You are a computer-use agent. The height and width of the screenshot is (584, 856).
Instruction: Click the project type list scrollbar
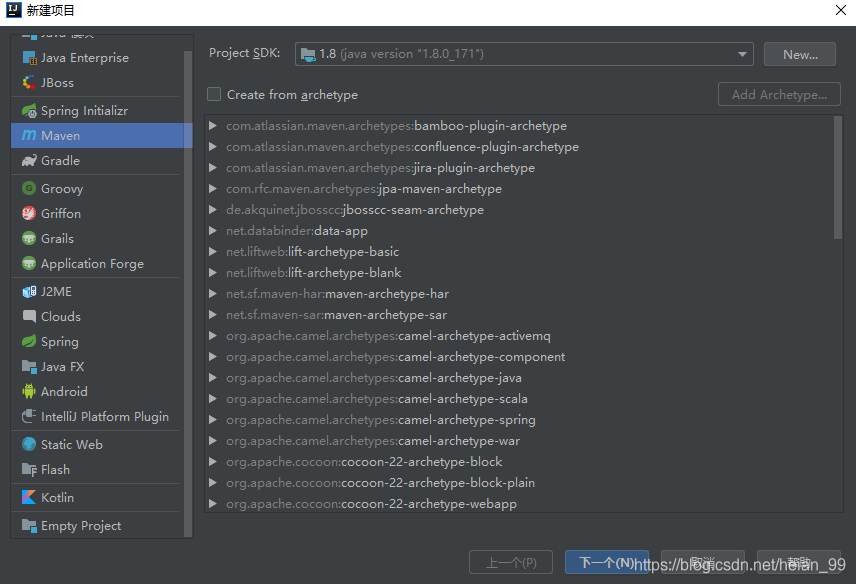click(x=188, y=294)
